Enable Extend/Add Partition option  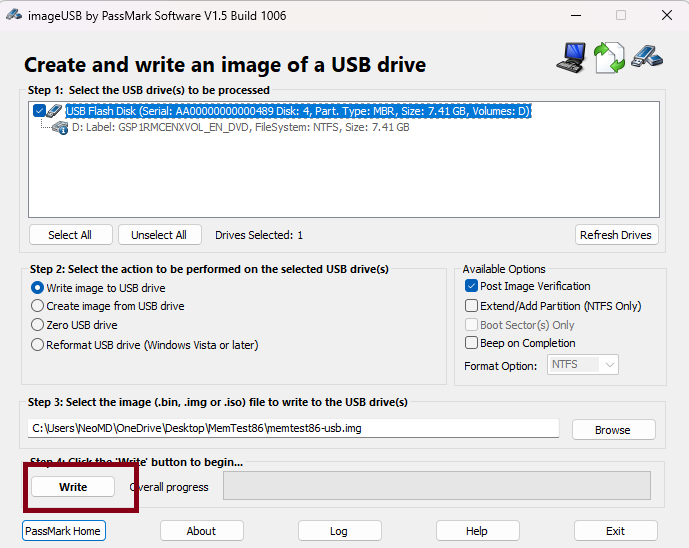pyautogui.click(x=471, y=306)
